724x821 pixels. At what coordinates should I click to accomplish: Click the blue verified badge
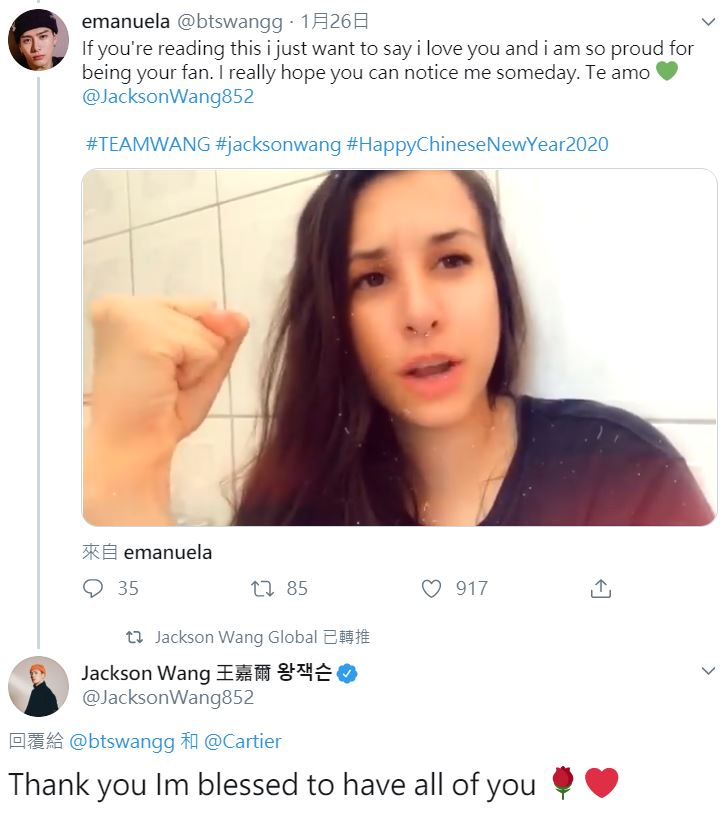coord(347,673)
